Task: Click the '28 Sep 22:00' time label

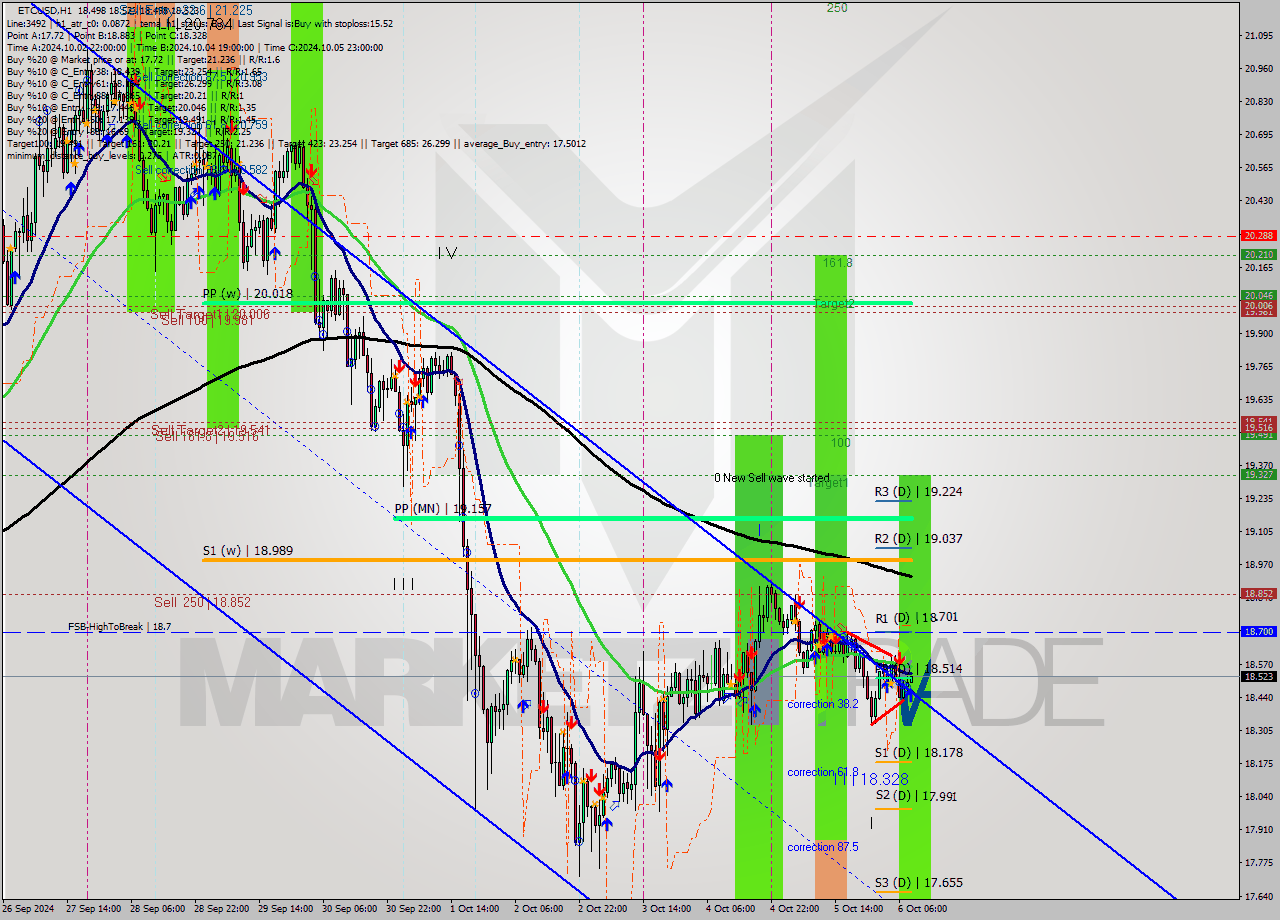Action: pyautogui.click(x=220, y=909)
